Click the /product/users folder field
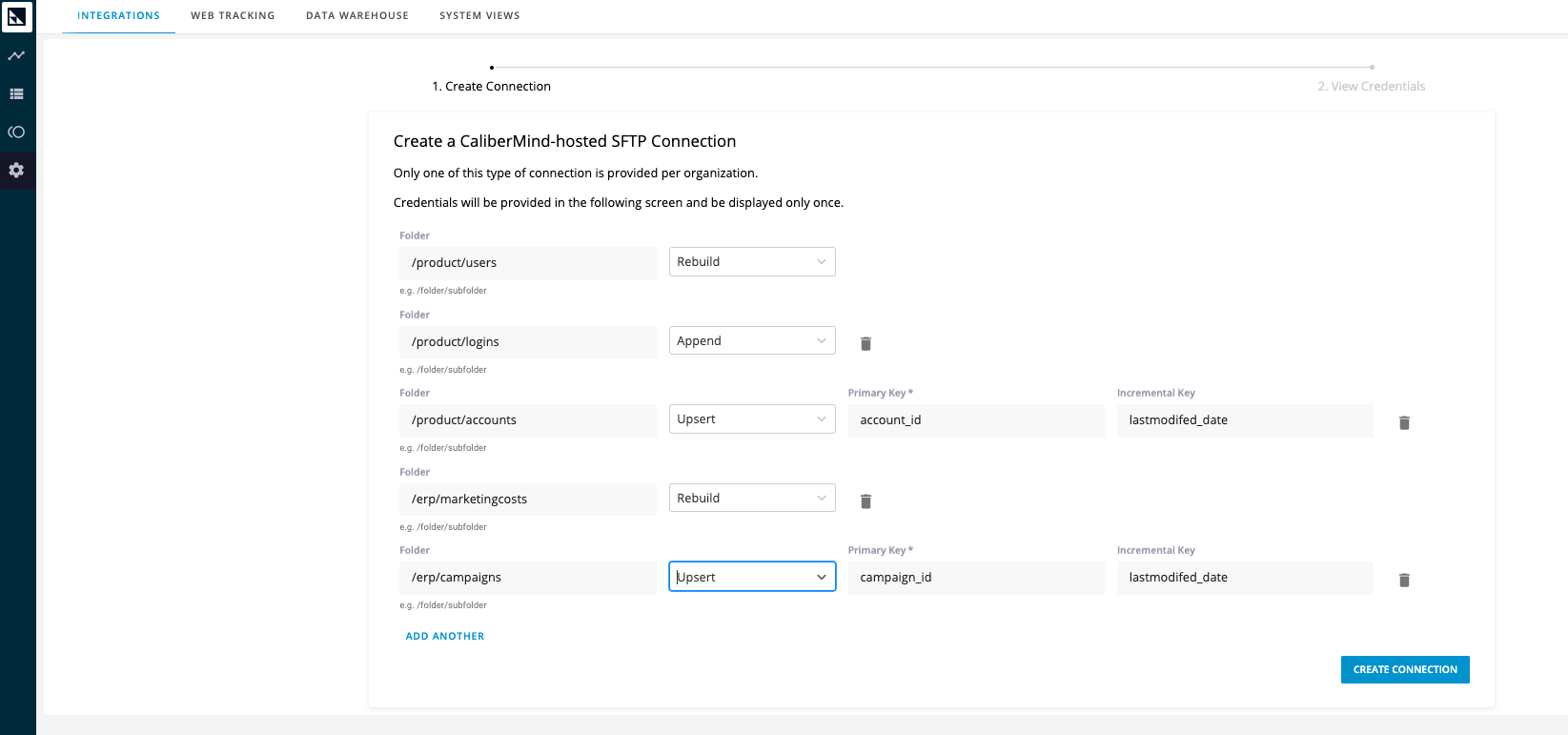Image resolution: width=1568 pixels, height=735 pixels. (x=528, y=263)
